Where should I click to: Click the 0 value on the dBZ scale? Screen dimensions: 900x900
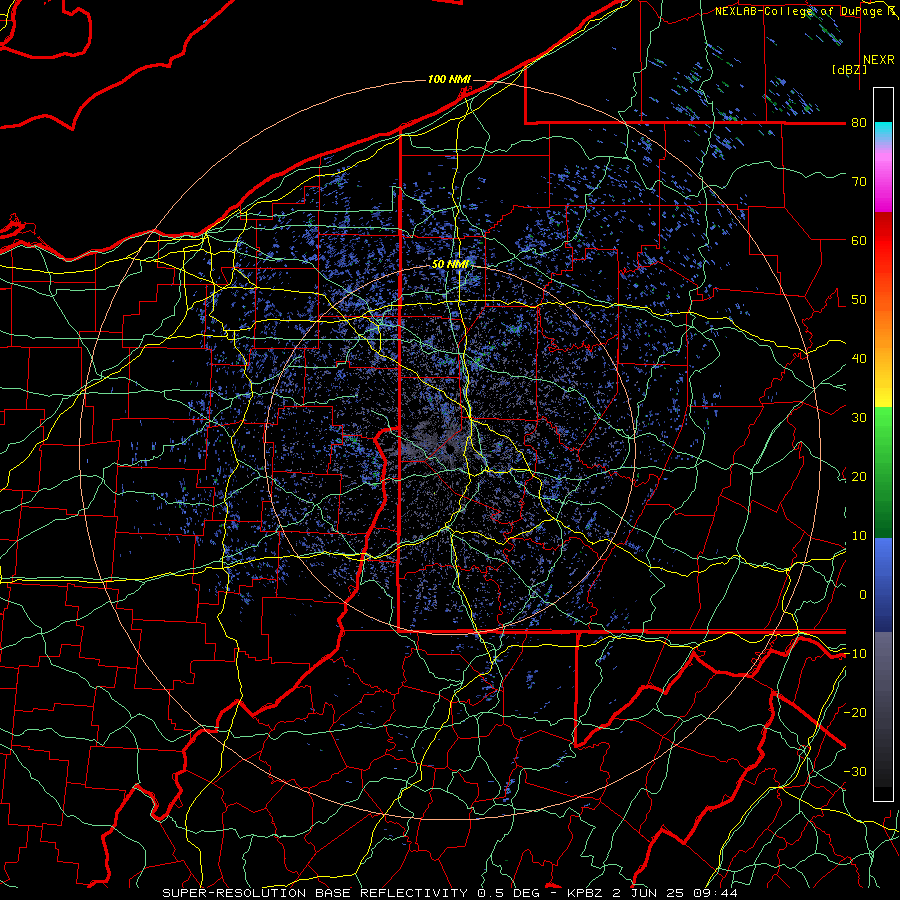(x=863, y=595)
